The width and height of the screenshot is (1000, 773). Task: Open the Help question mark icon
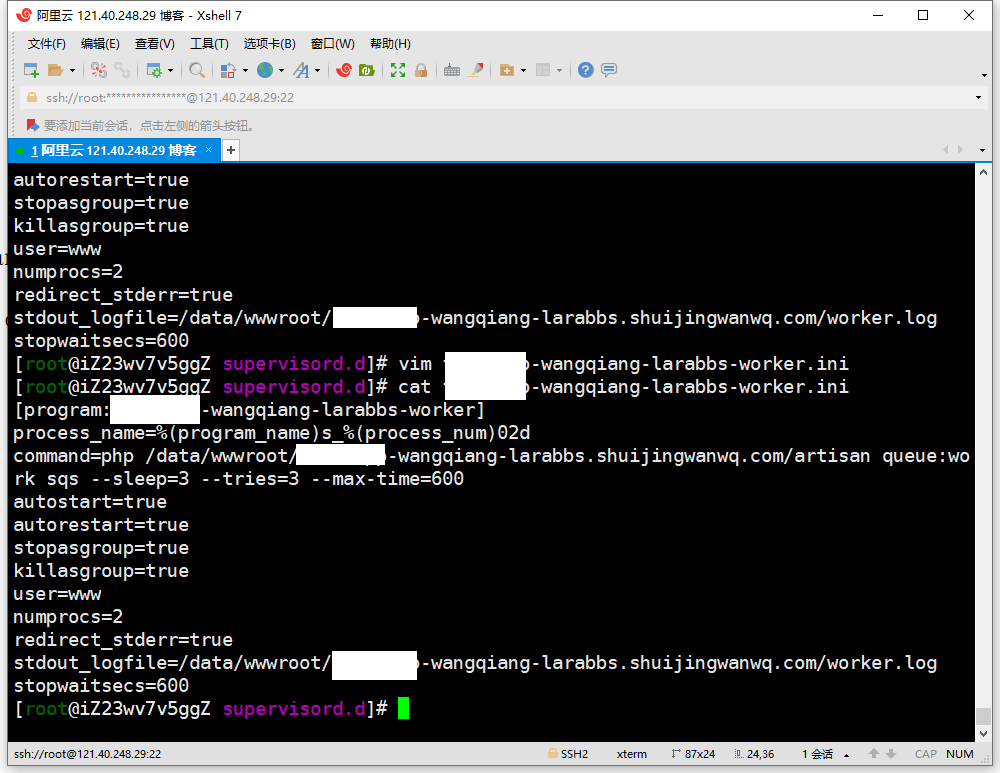pyautogui.click(x=586, y=70)
